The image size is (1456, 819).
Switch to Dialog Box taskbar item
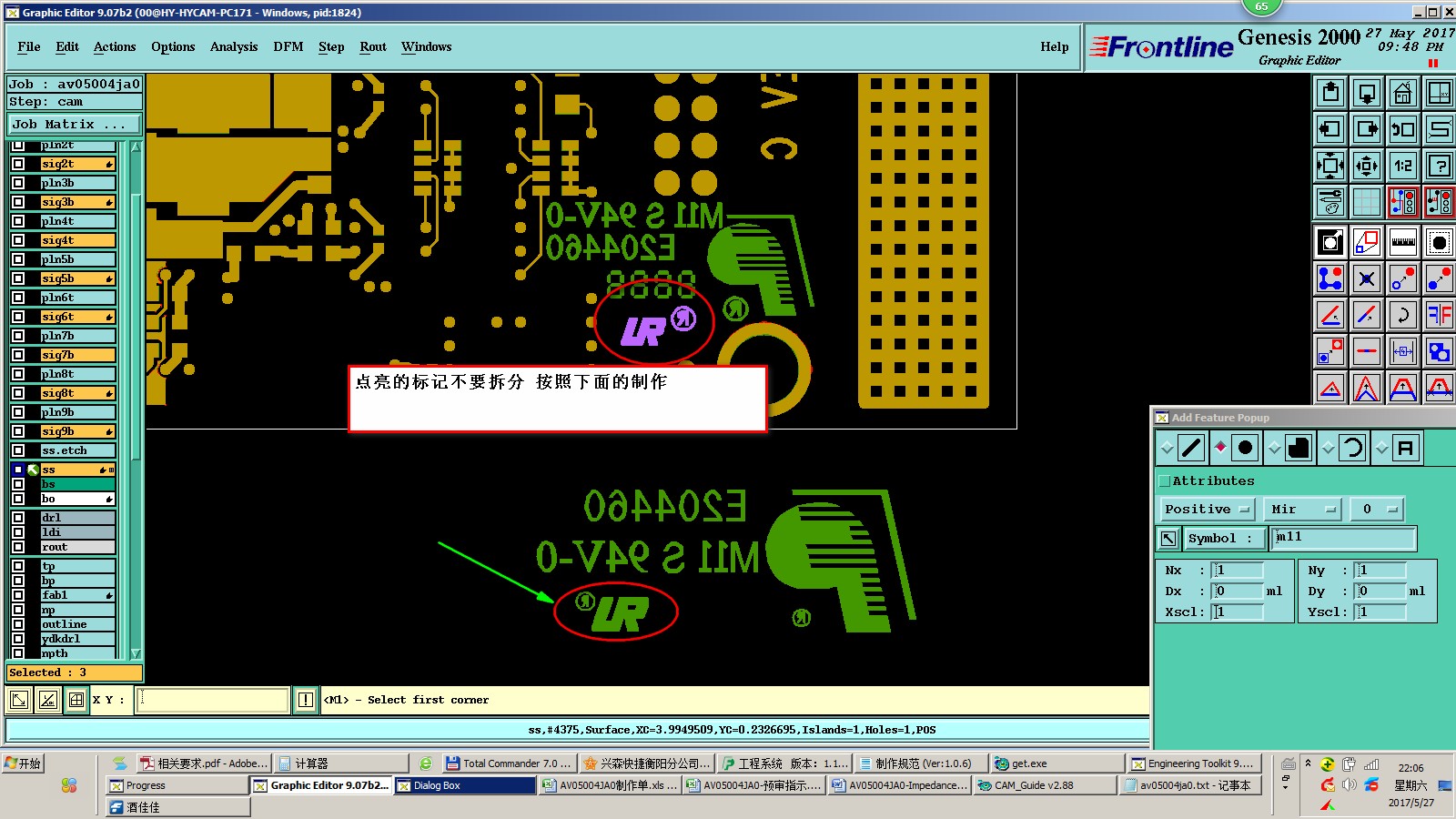tap(465, 785)
